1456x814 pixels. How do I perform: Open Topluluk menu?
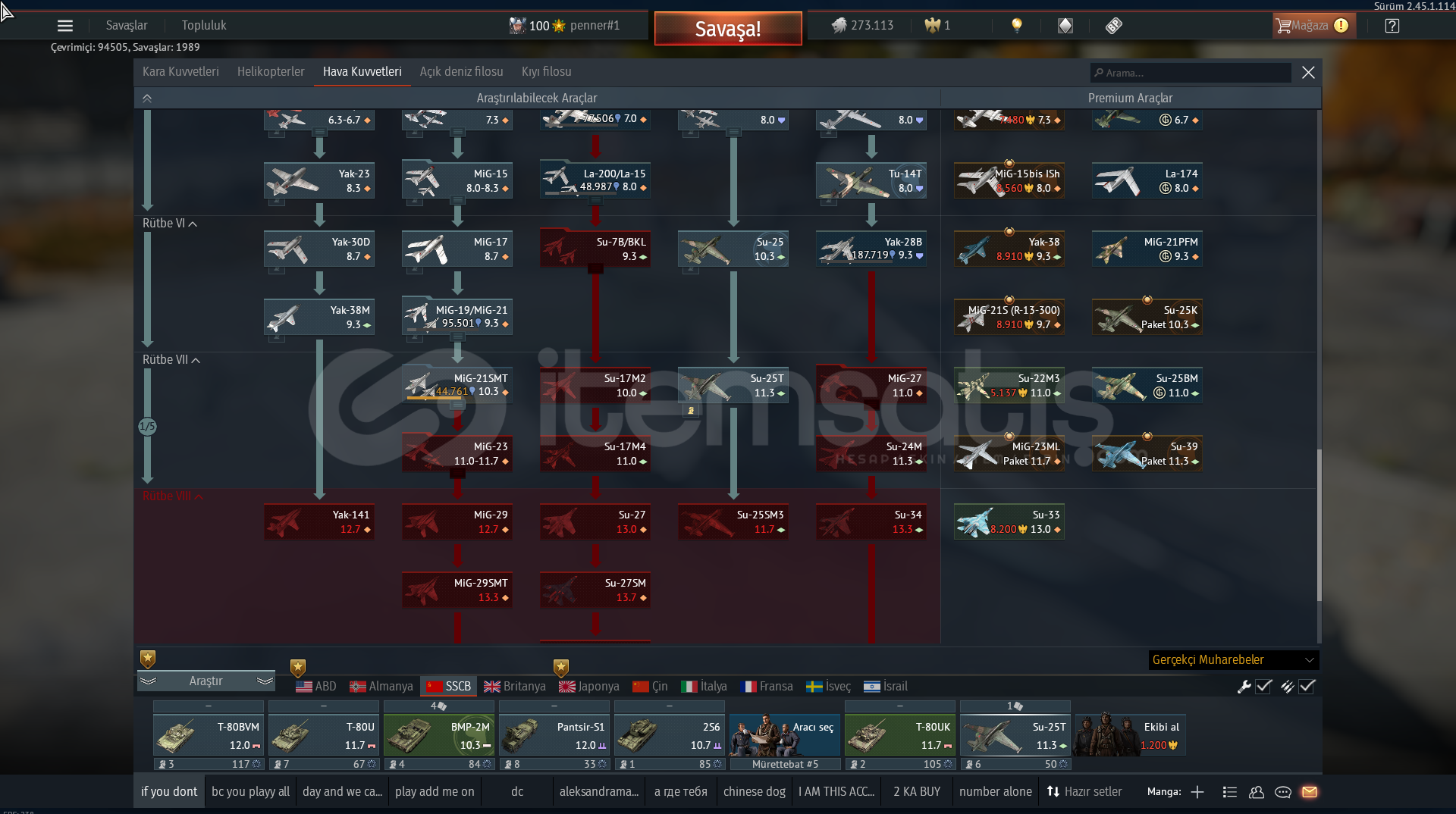[204, 26]
